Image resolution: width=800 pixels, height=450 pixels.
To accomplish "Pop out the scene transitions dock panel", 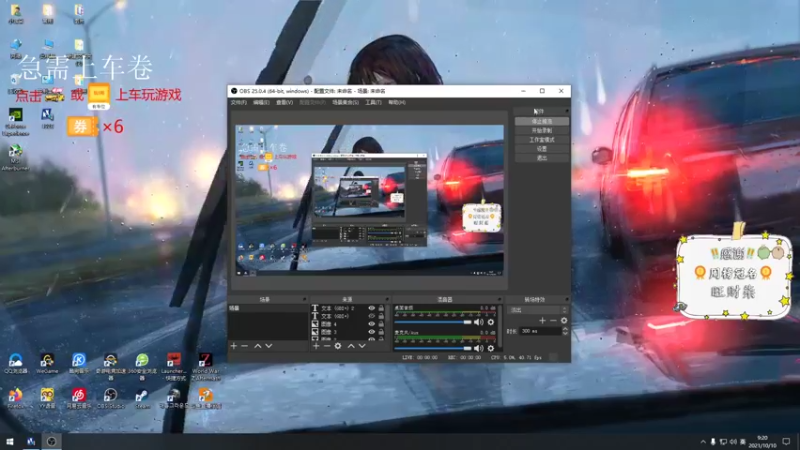I will (x=566, y=299).
